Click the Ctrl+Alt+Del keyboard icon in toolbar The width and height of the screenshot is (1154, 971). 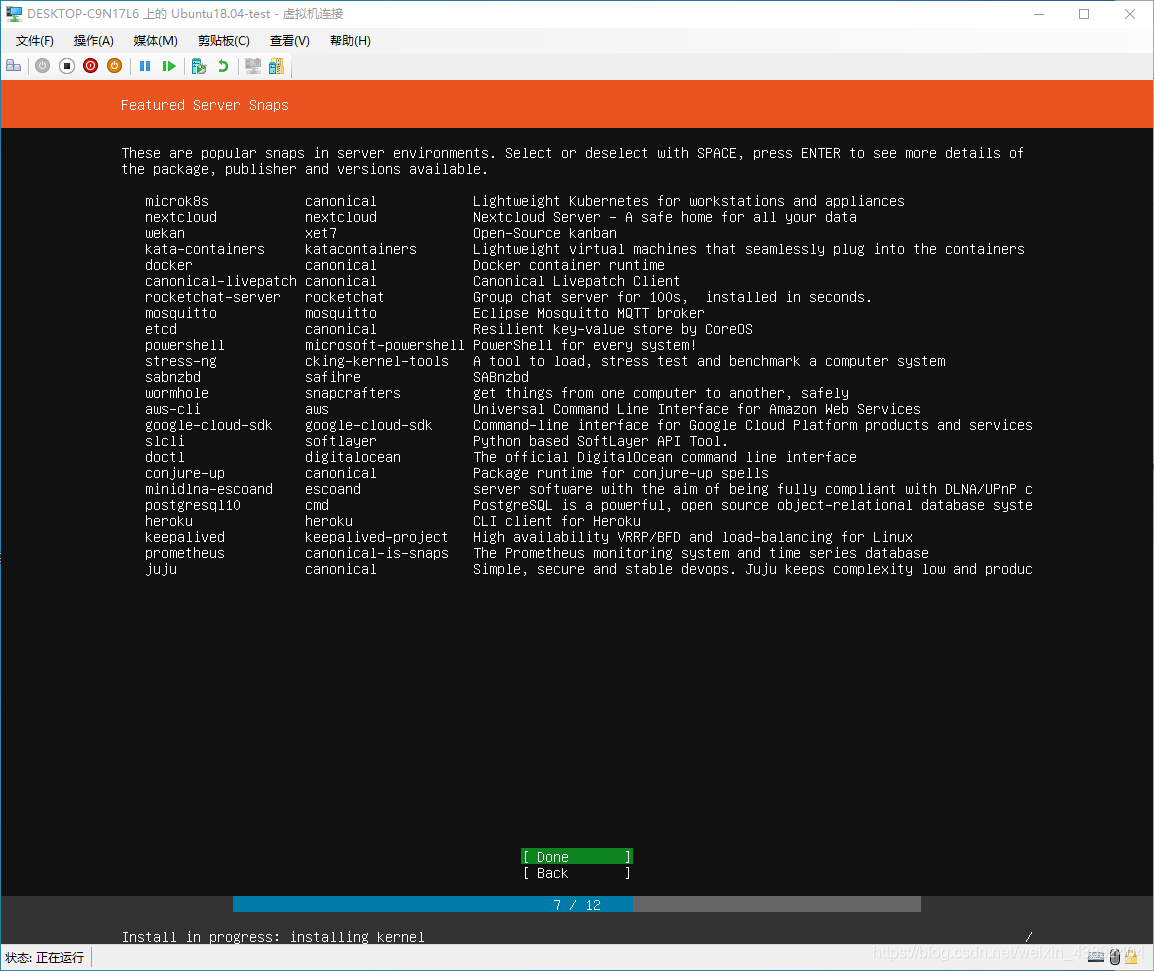click(13, 66)
